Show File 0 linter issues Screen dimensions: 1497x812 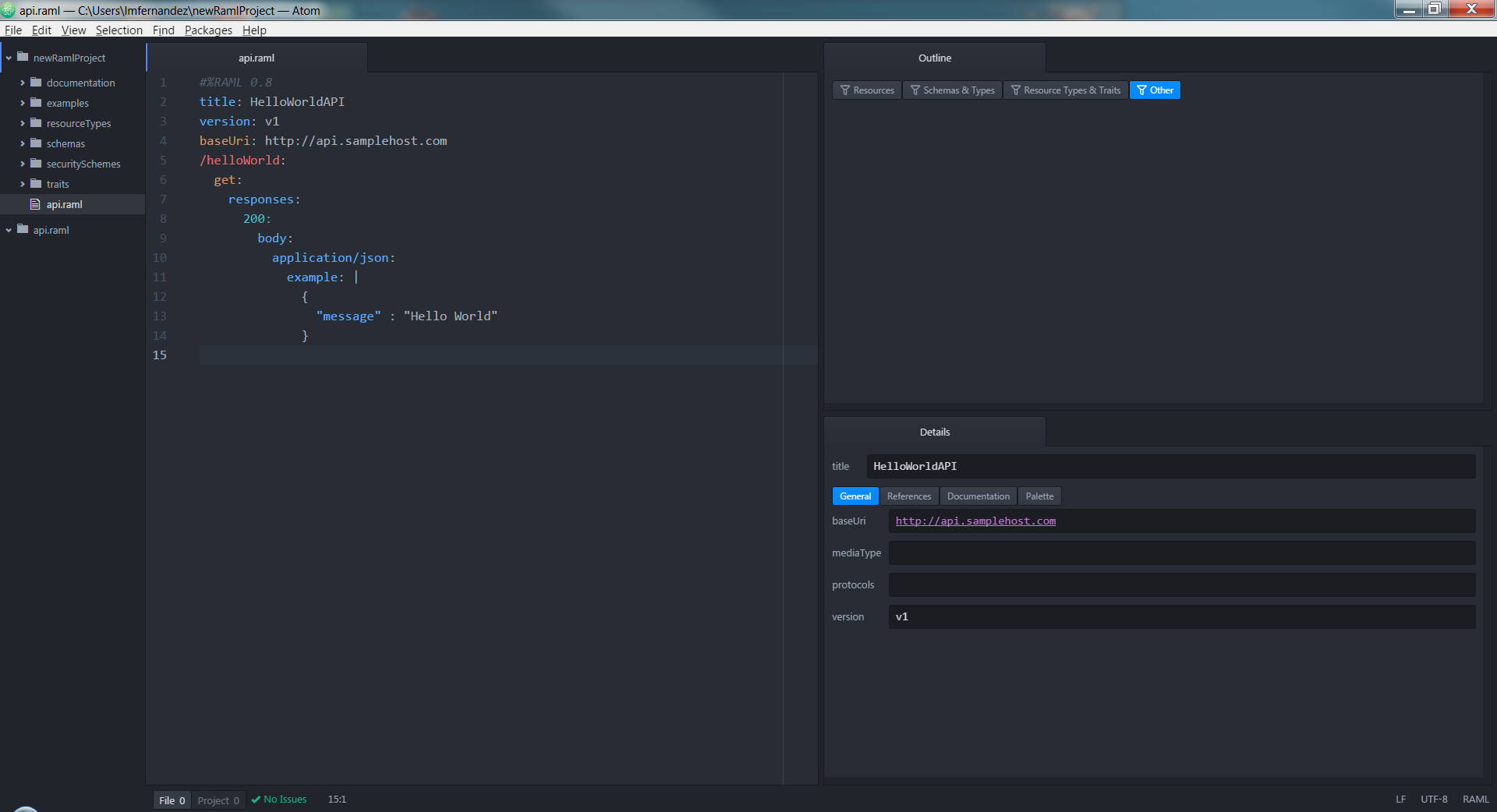click(172, 800)
